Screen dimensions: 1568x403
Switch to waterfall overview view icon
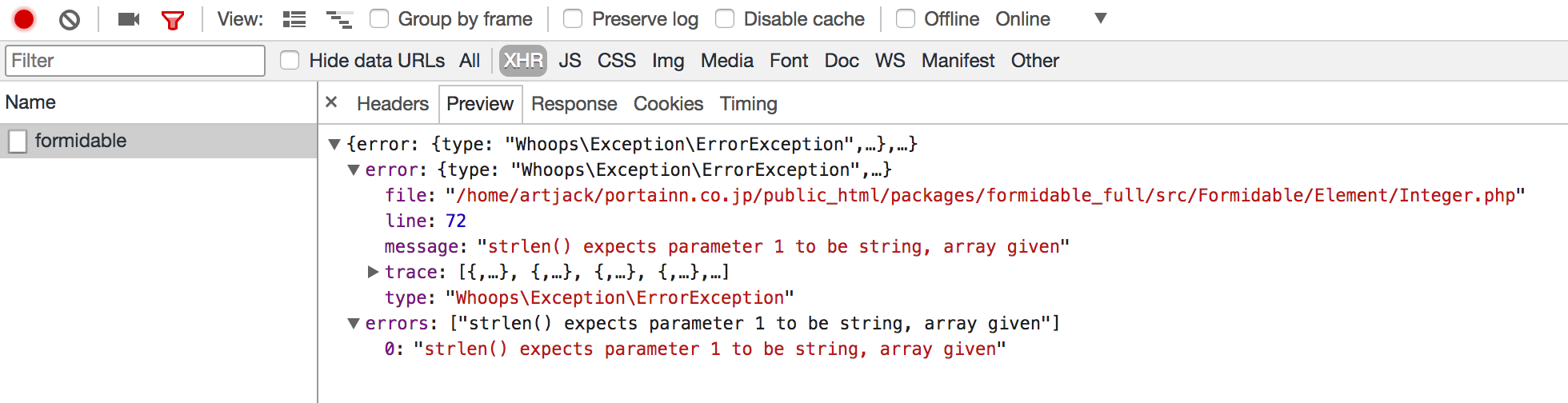(x=339, y=19)
